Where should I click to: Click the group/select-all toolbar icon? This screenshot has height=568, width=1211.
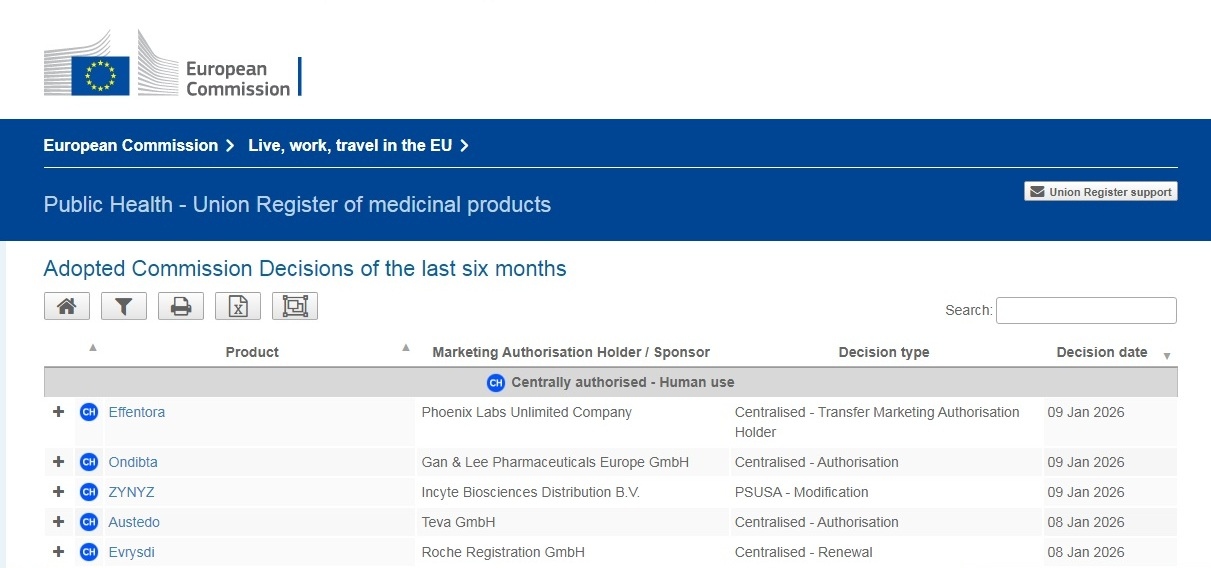tap(295, 307)
